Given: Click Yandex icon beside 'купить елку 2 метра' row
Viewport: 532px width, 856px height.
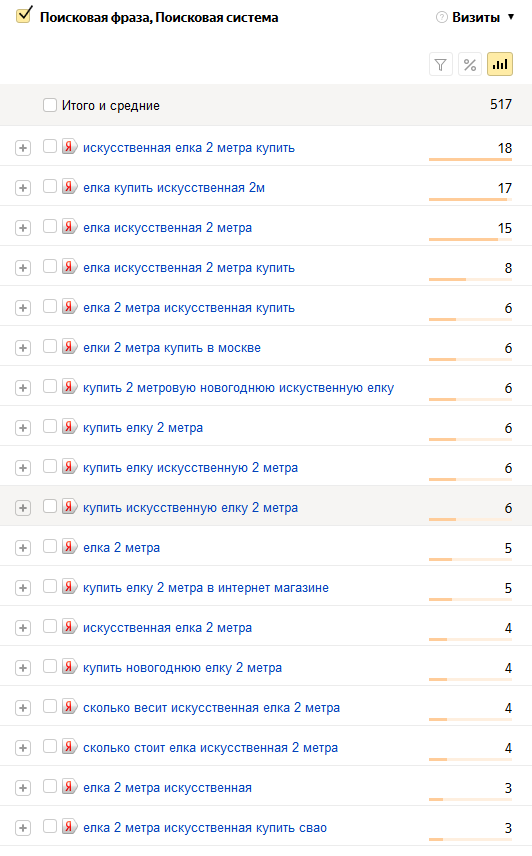Looking at the screenshot, I should (x=69, y=427).
